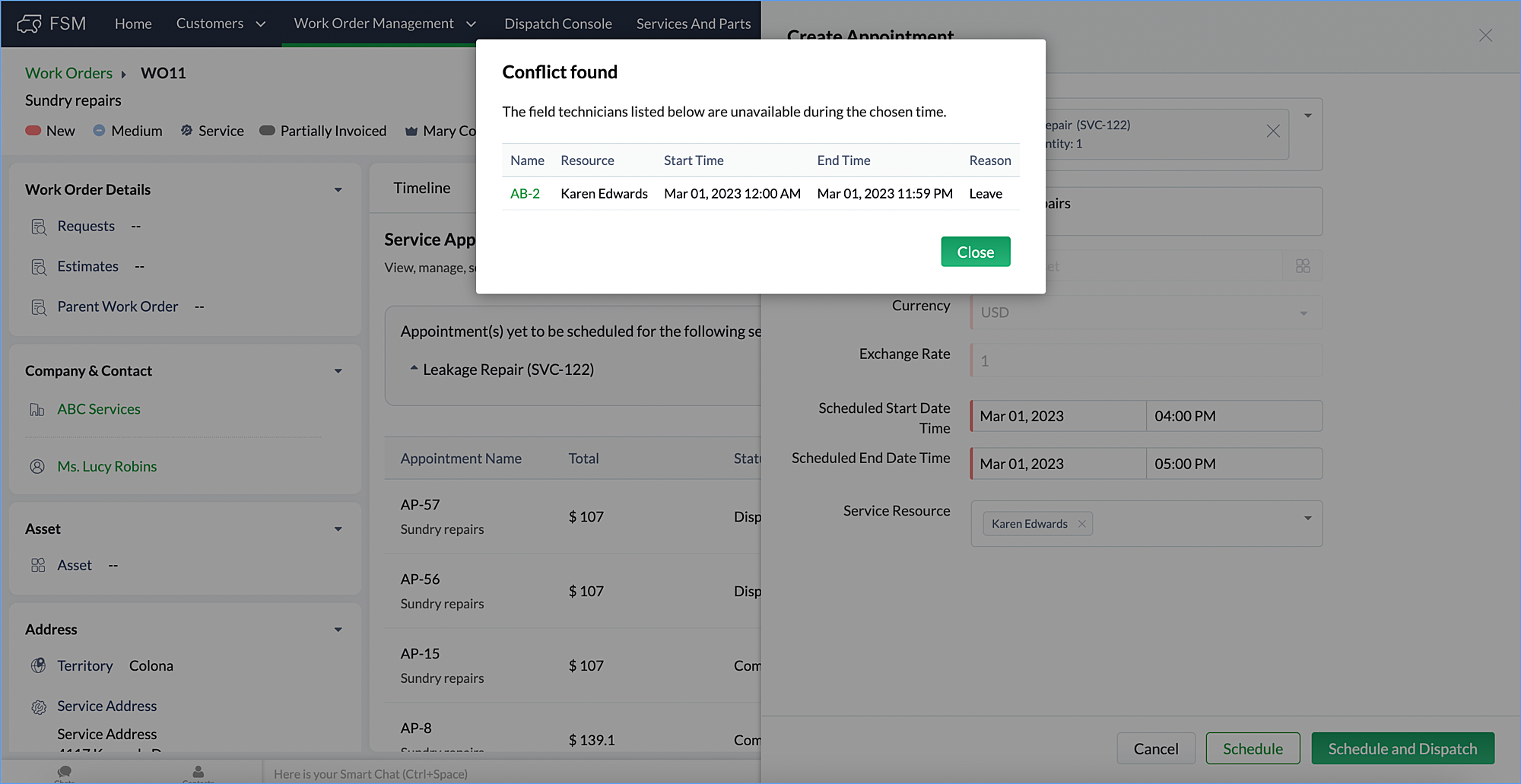Click the Total column header
The height and width of the screenshot is (784, 1521).
583,459
